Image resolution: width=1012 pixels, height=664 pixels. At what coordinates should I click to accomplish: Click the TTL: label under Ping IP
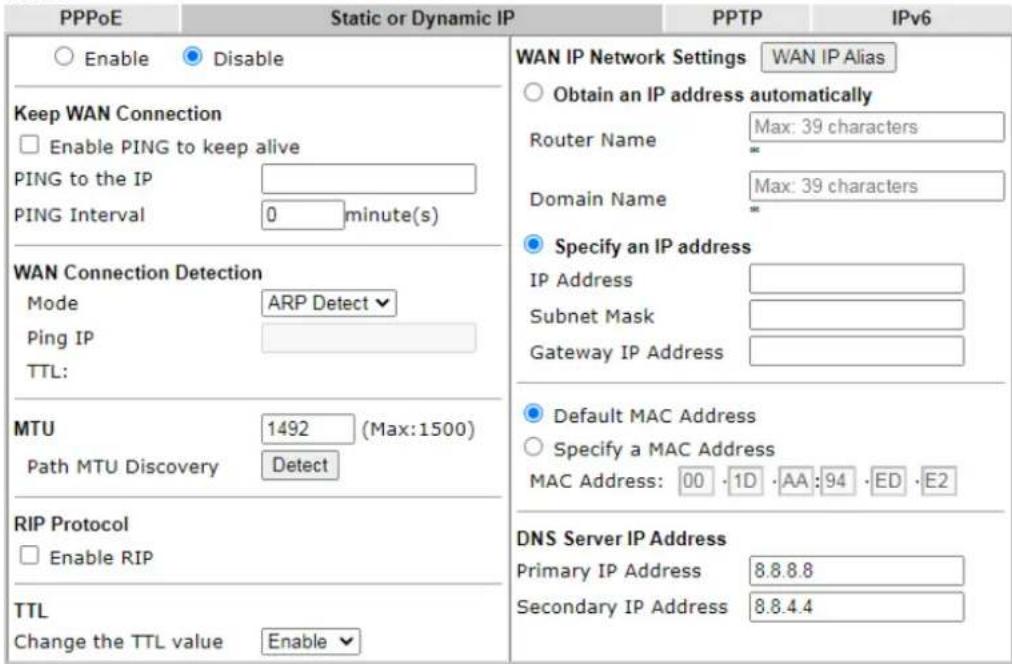47,372
